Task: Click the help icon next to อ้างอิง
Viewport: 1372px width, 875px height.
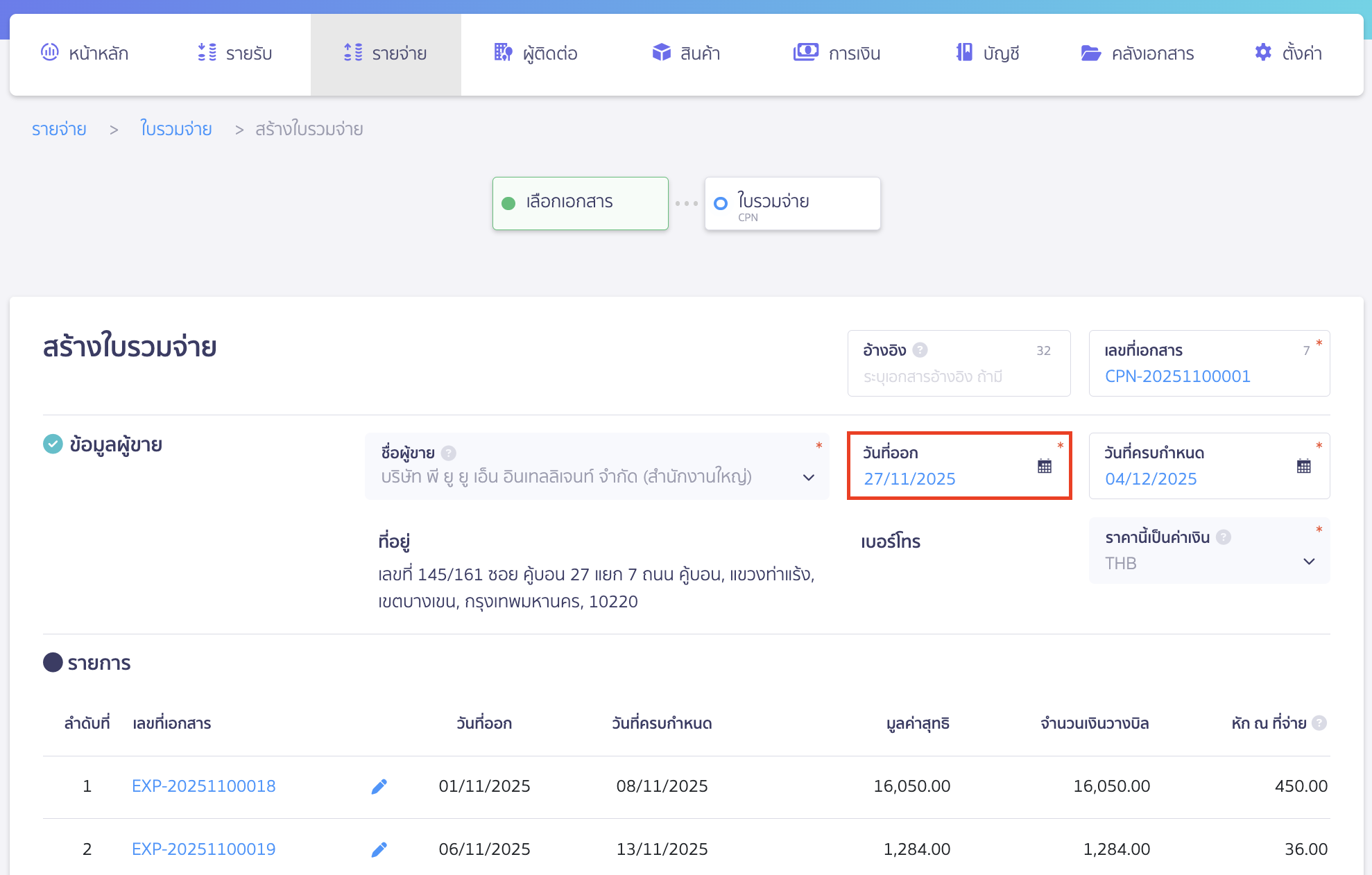Action: (920, 351)
